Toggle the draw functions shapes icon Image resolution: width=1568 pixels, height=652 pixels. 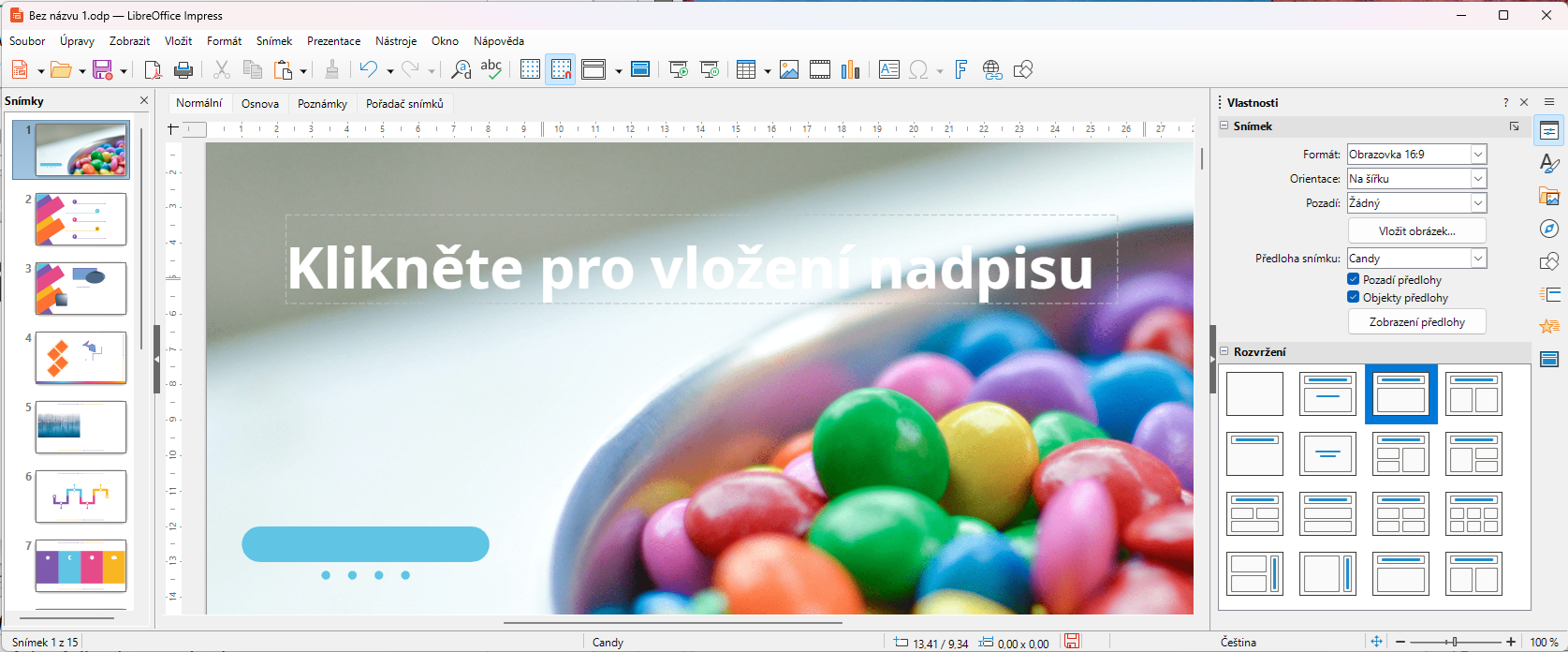(x=1023, y=69)
